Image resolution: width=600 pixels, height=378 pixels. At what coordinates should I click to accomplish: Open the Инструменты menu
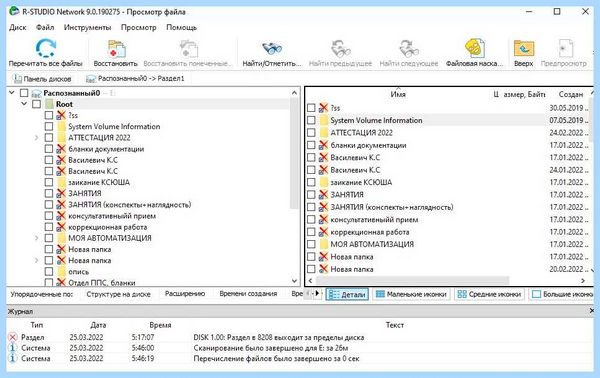[87, 28]
